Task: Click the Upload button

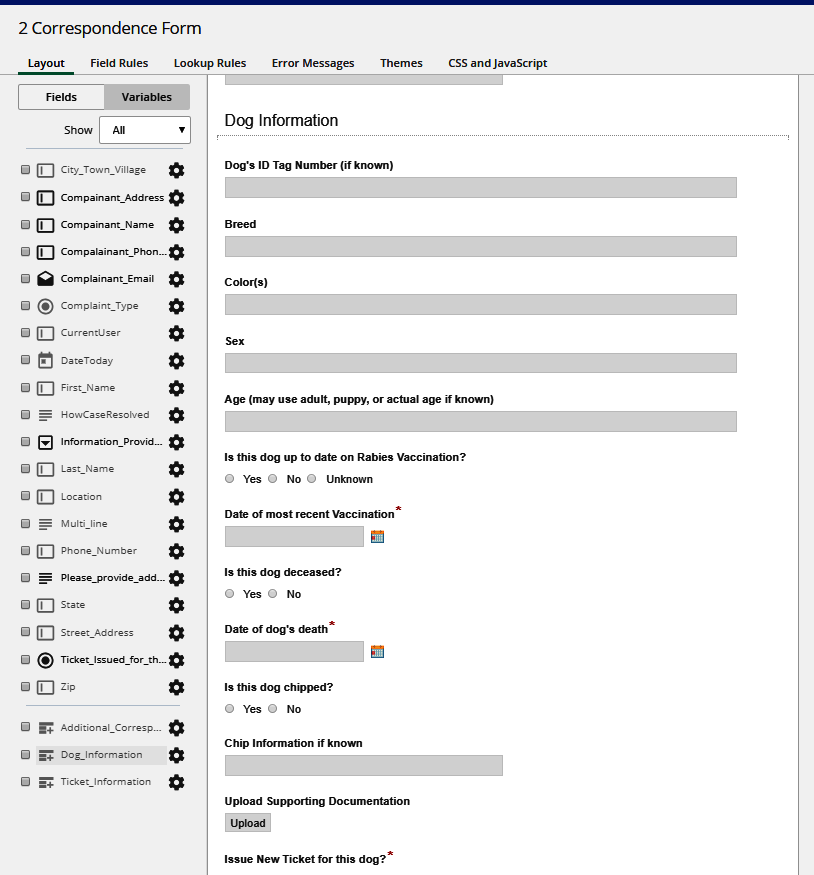Action: pyautogui.click(x=247, y=823)
